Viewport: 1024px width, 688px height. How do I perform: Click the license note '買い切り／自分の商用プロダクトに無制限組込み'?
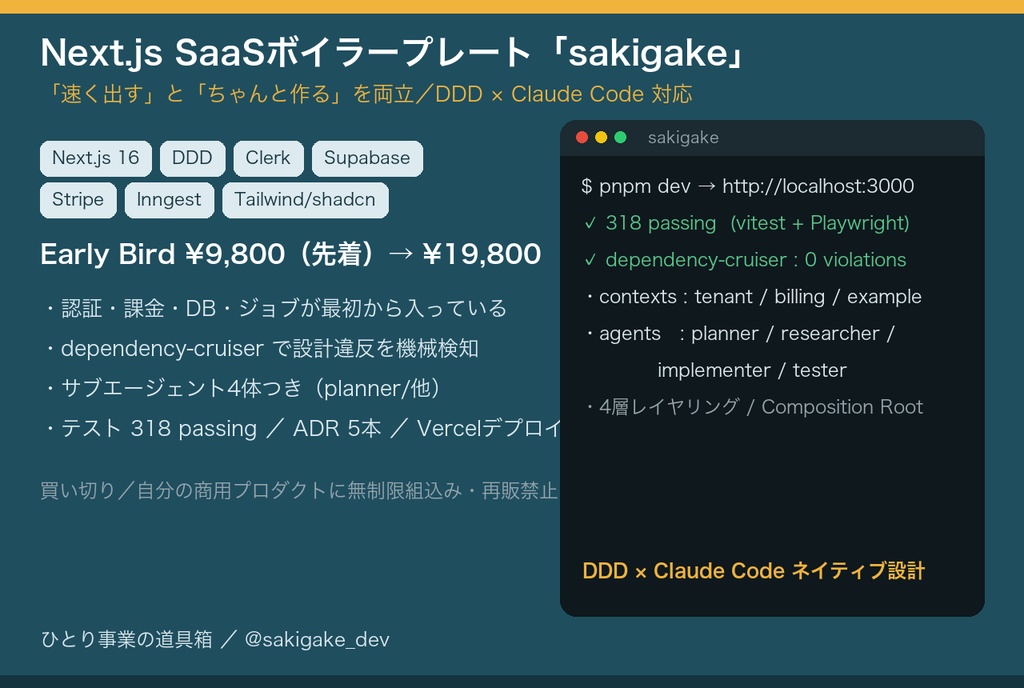251,490
